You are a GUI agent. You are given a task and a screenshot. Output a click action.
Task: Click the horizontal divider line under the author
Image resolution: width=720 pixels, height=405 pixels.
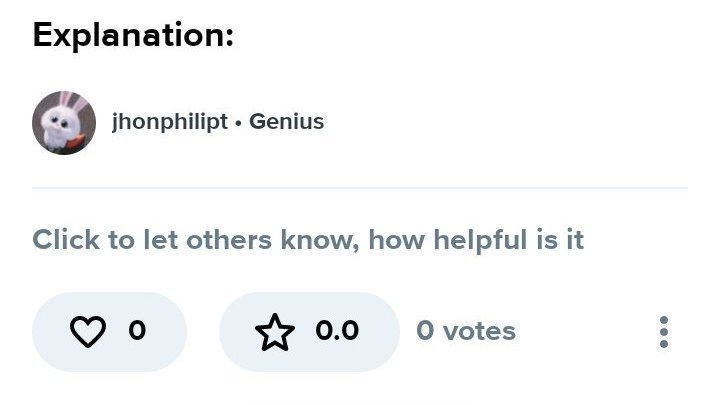pos(360,187)
